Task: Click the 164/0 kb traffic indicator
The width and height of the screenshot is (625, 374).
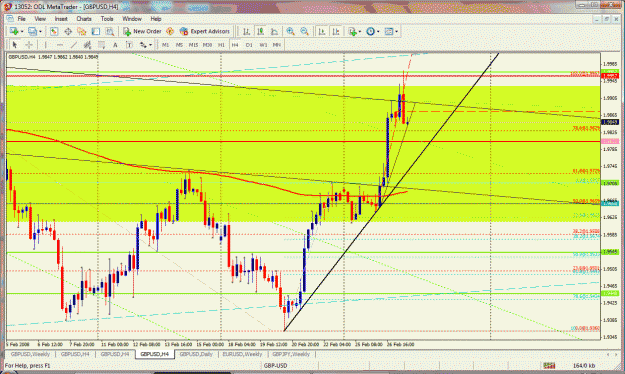Action: [x=584, y=366]
